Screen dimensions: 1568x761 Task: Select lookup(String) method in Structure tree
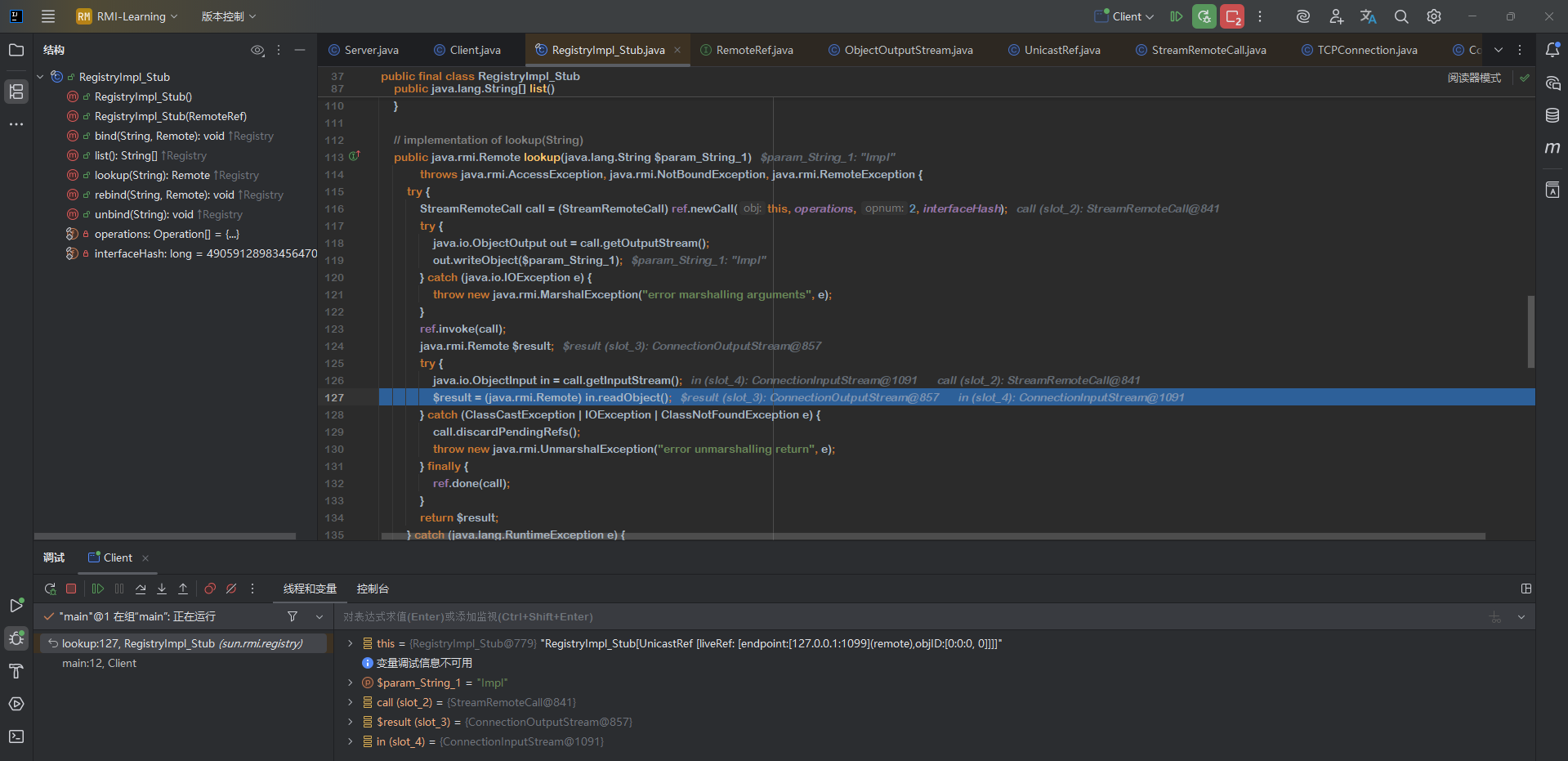152,175
